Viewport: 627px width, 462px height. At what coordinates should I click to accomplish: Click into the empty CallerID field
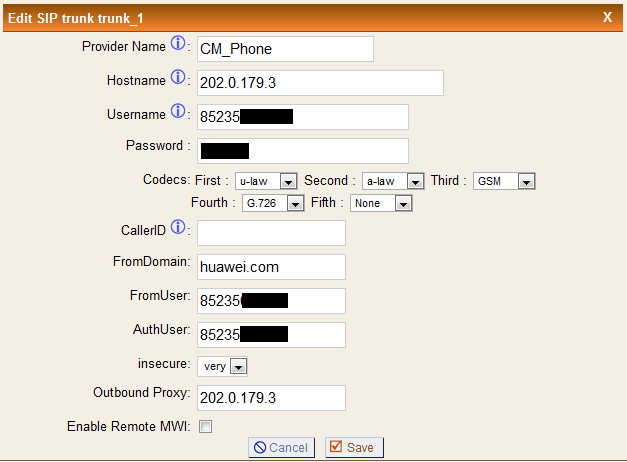271,233
